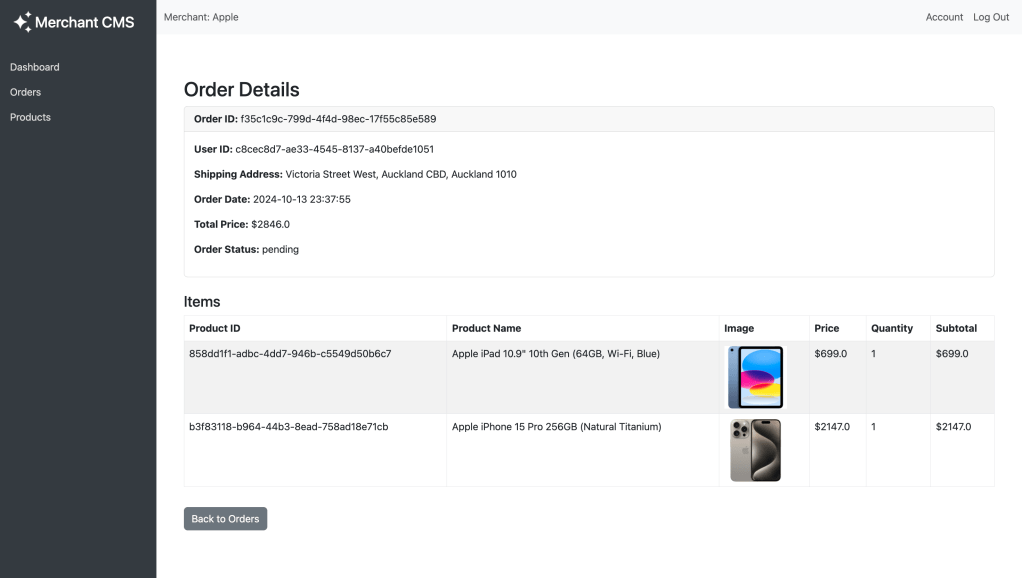Image resolution: width=1022 pixels, height=578 pixels.
Task: Select the Order ID value in header
Action: [338, 119]
